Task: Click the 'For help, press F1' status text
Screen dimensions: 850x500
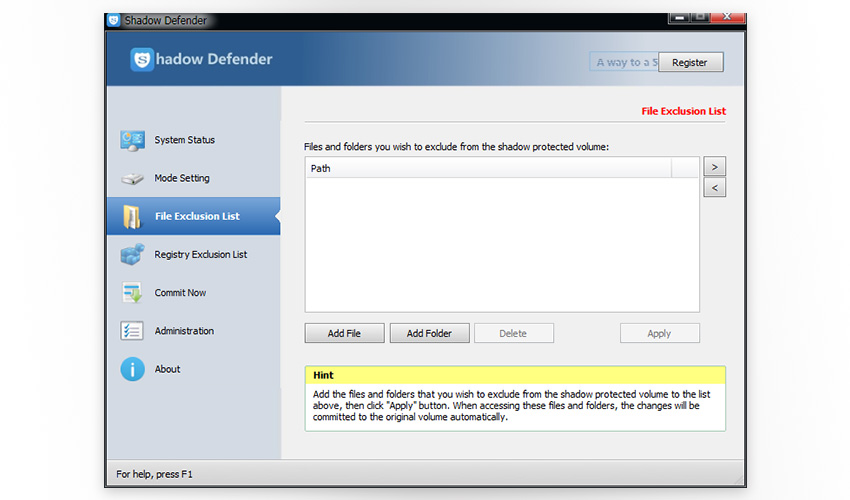Action: pyautogui.click(x=154, y=475)
